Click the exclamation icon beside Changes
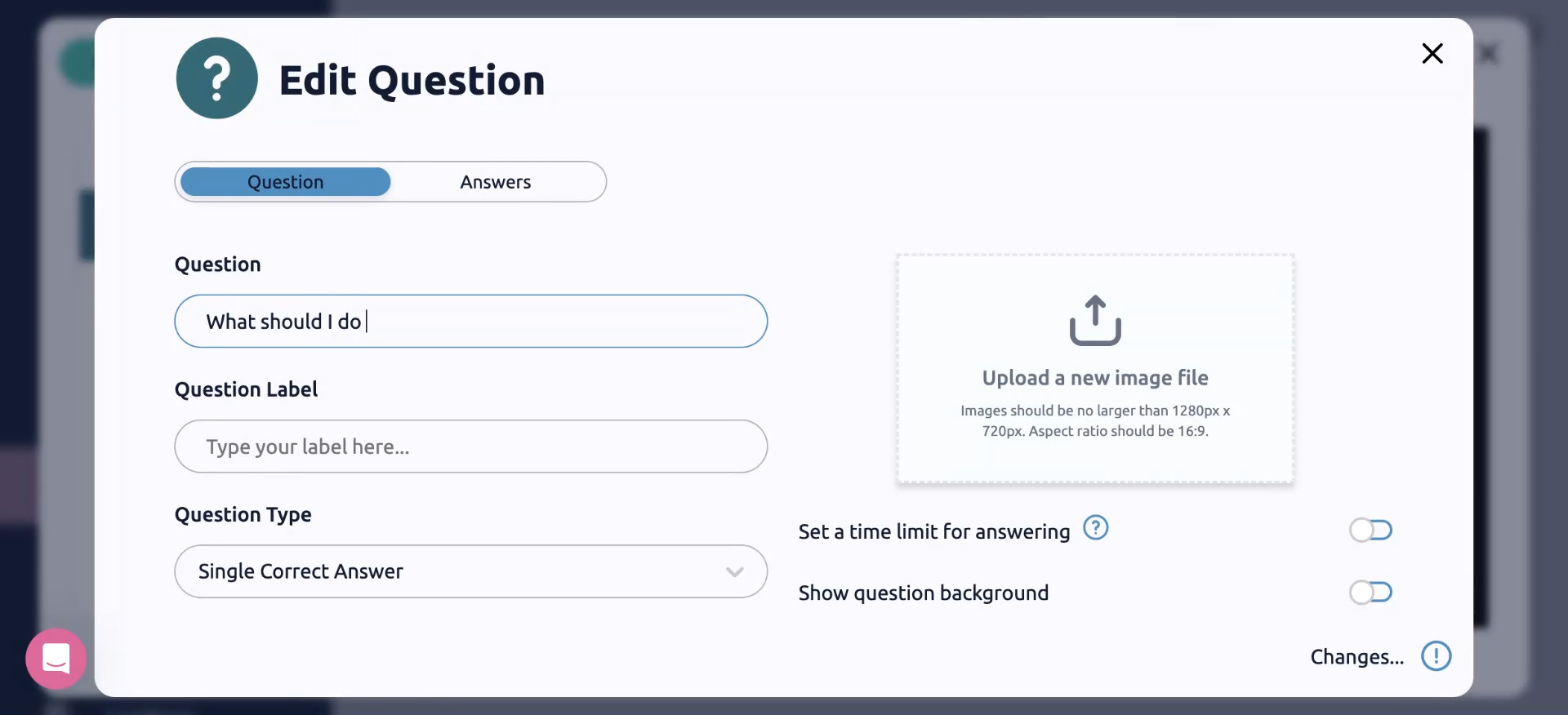Viewport: 1568px width, 715px height. click(x=1436, y=656)
